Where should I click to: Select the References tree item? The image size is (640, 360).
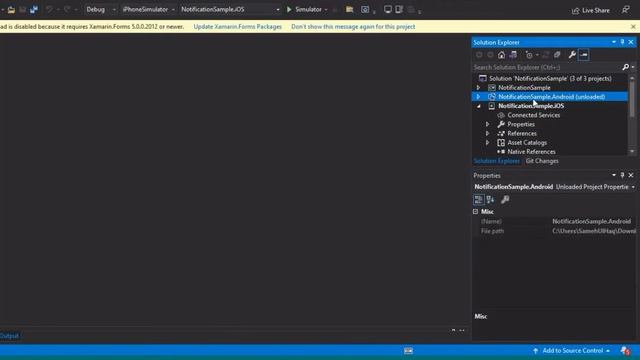(522, 133)
